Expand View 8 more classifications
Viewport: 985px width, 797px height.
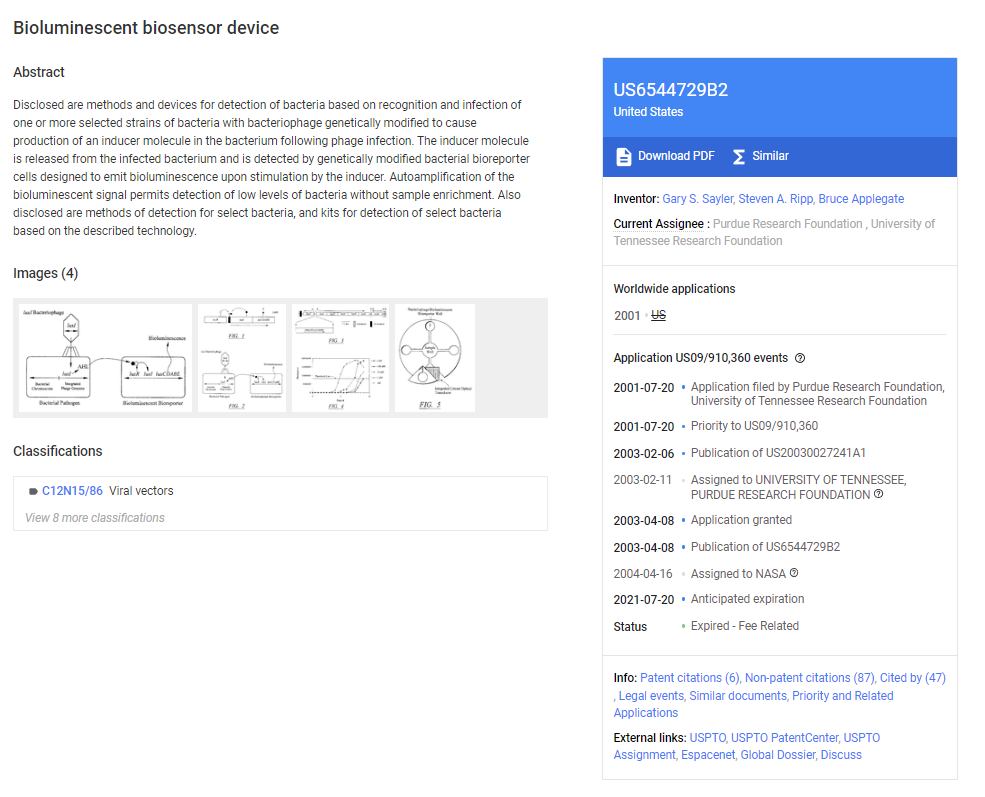[x=95, y=518]
